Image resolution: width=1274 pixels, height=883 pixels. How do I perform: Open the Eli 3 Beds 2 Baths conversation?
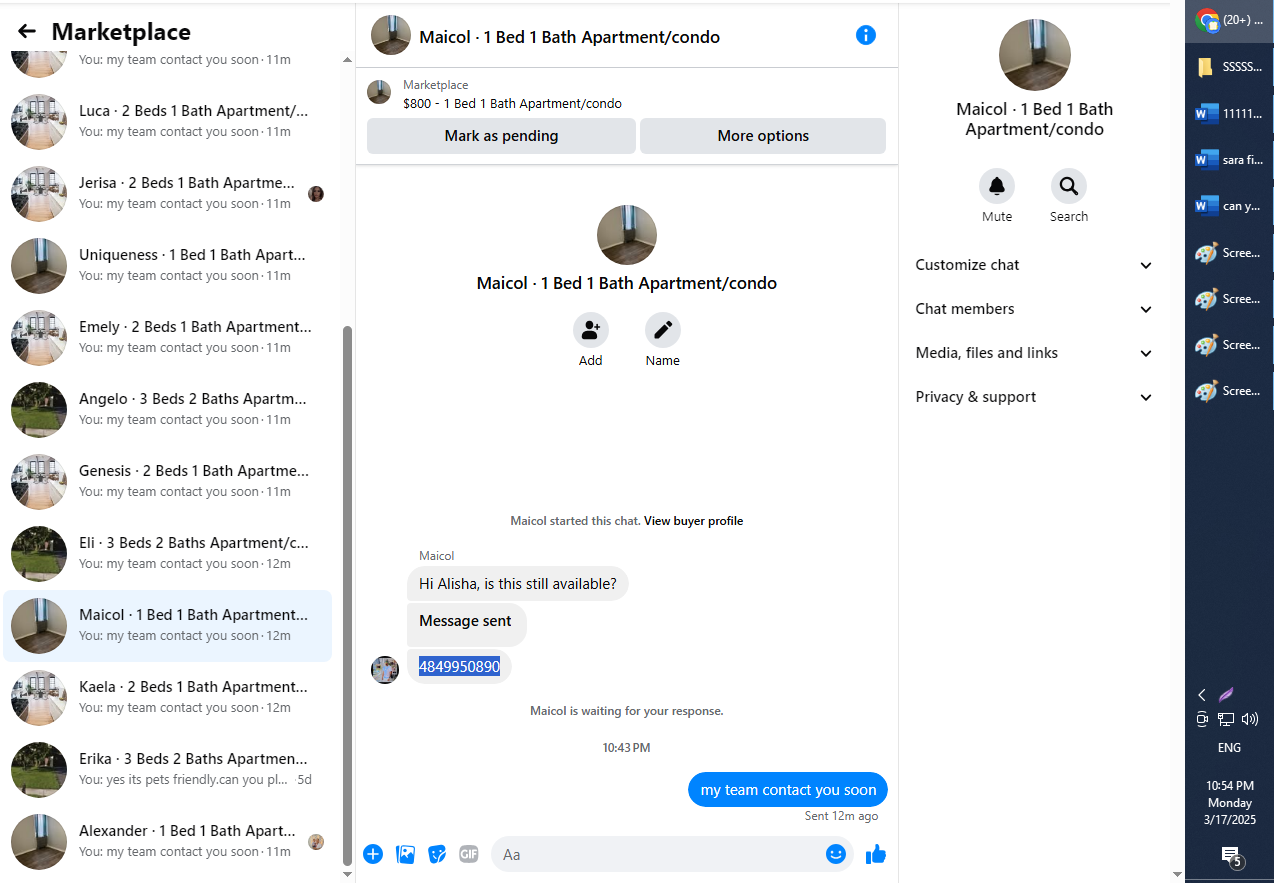point(168,554)
